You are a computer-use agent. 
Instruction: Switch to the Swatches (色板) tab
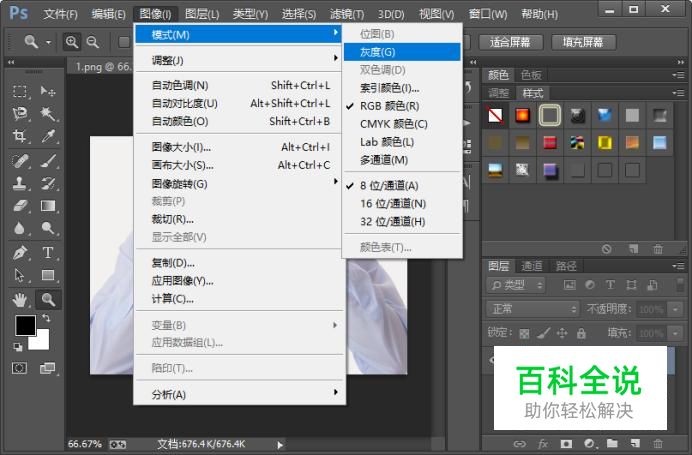pyautogui.click(x=531, y=75)
